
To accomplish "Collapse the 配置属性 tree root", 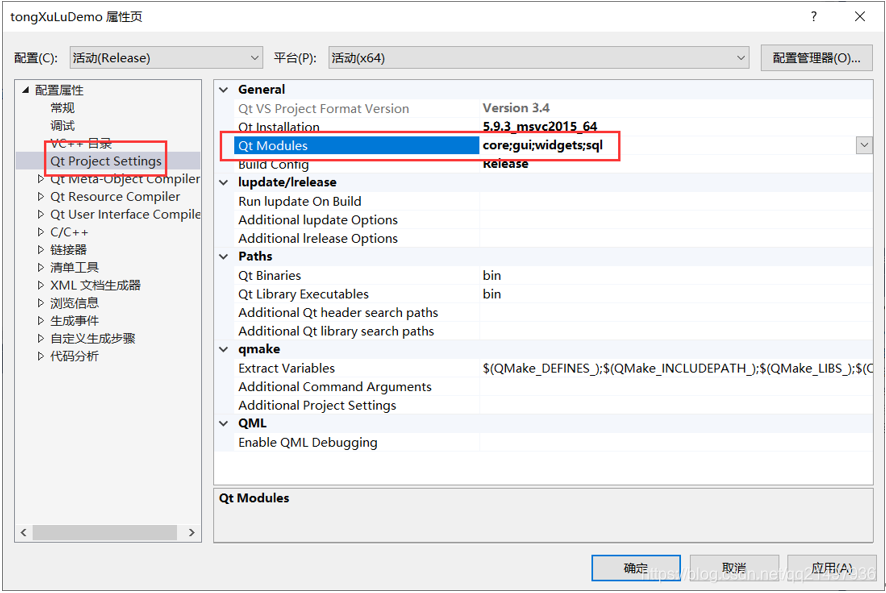I will pos(25,90).
